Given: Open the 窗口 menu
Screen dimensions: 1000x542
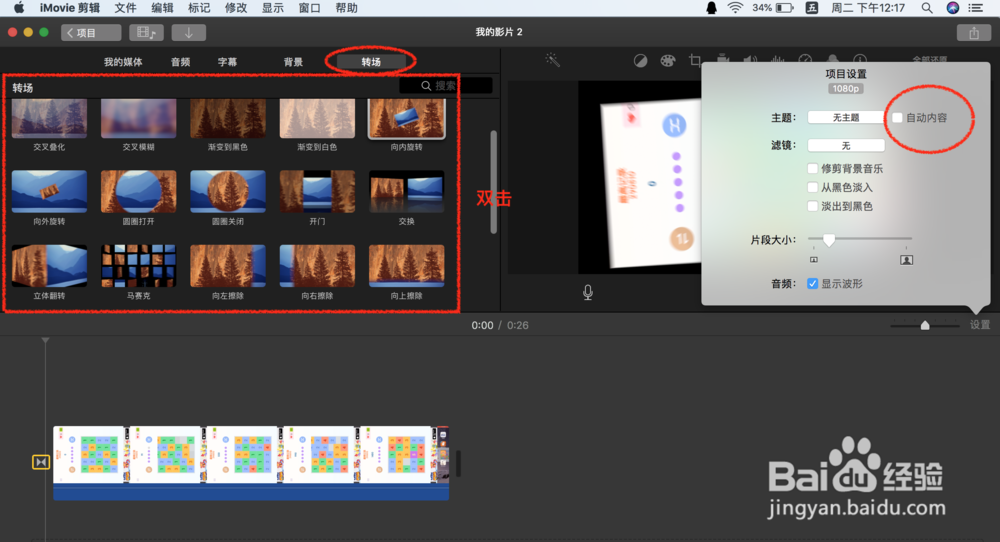Looking at the screenshot, I should click(310, 8).
